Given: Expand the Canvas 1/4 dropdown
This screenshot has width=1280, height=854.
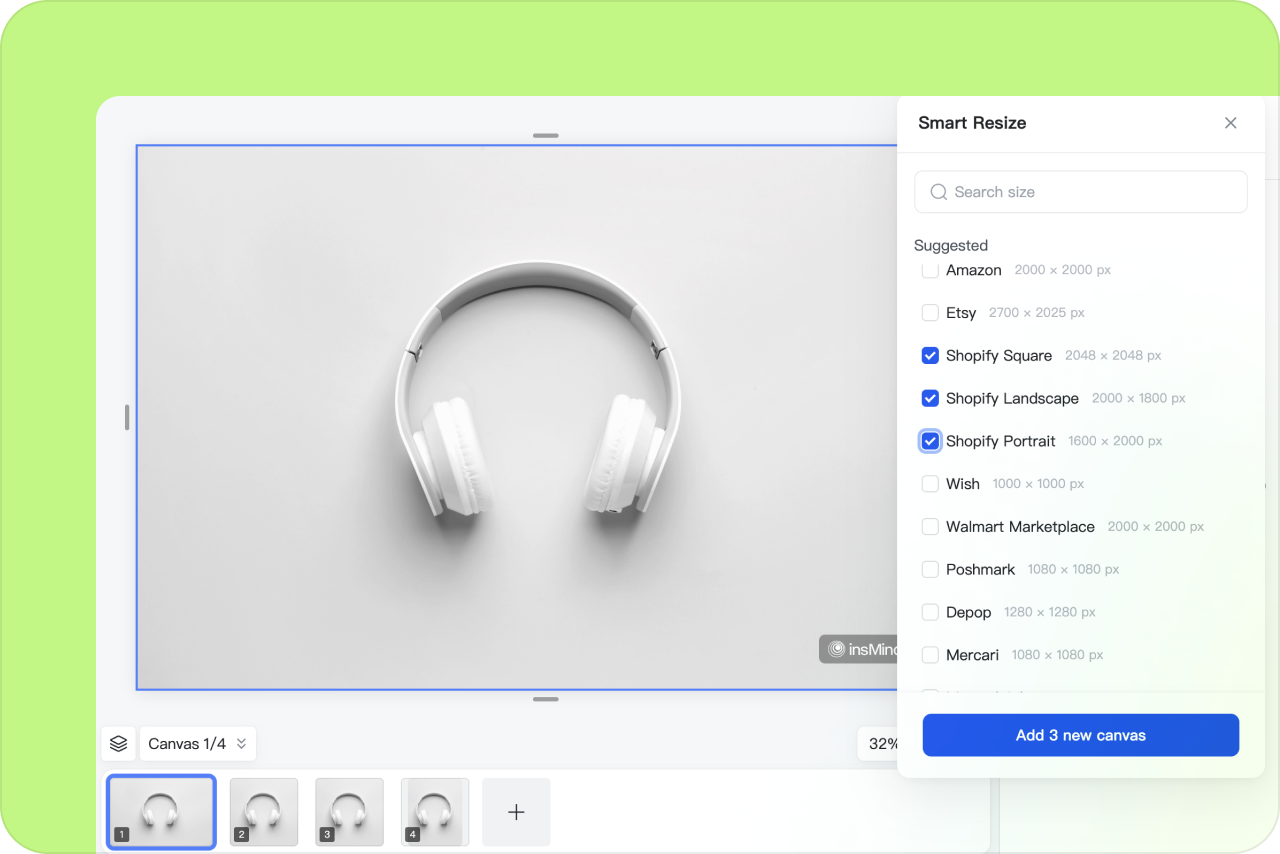Looking at the screenshot, I should (198, 744).
